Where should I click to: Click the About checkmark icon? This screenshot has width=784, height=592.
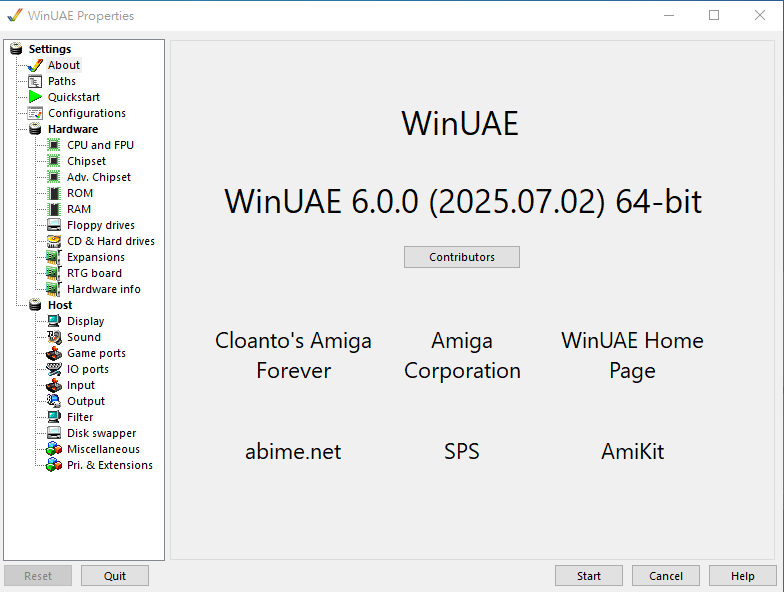pos(35,65)
